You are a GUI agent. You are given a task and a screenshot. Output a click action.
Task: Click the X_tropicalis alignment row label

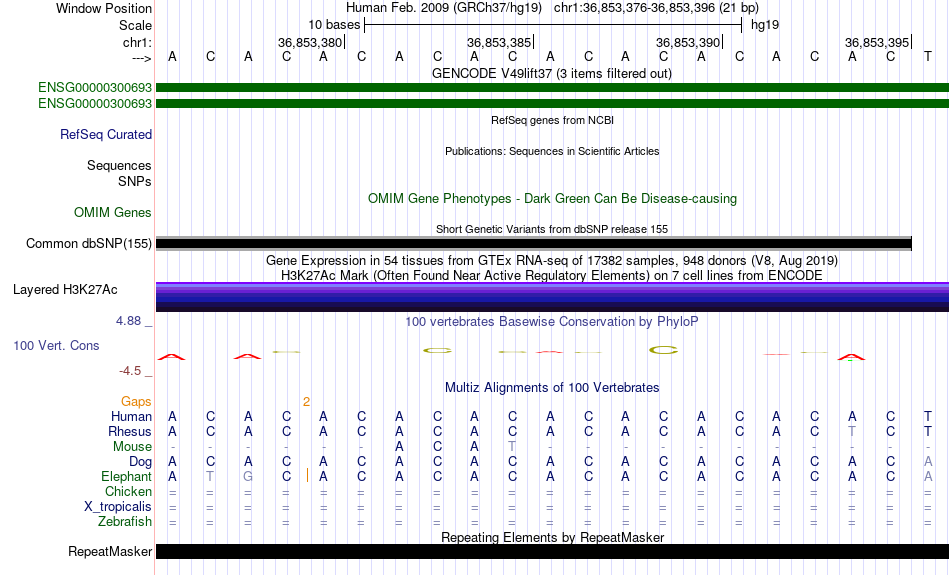pos(118,507)
